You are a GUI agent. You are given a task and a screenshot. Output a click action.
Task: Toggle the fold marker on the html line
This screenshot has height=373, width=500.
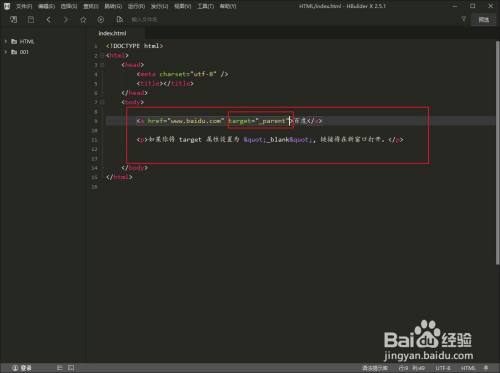tap(102, 56)
